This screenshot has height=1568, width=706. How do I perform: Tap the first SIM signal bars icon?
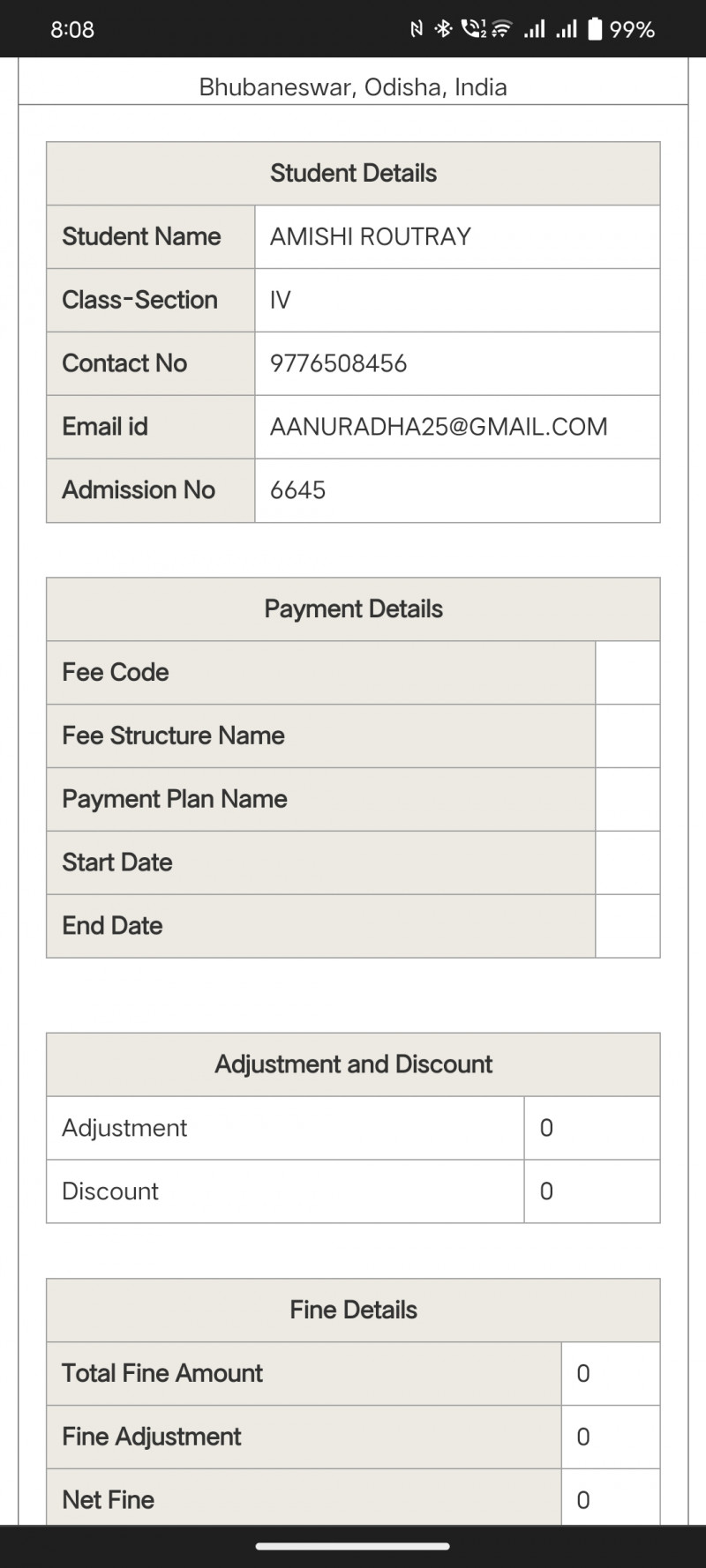(534, 30)
